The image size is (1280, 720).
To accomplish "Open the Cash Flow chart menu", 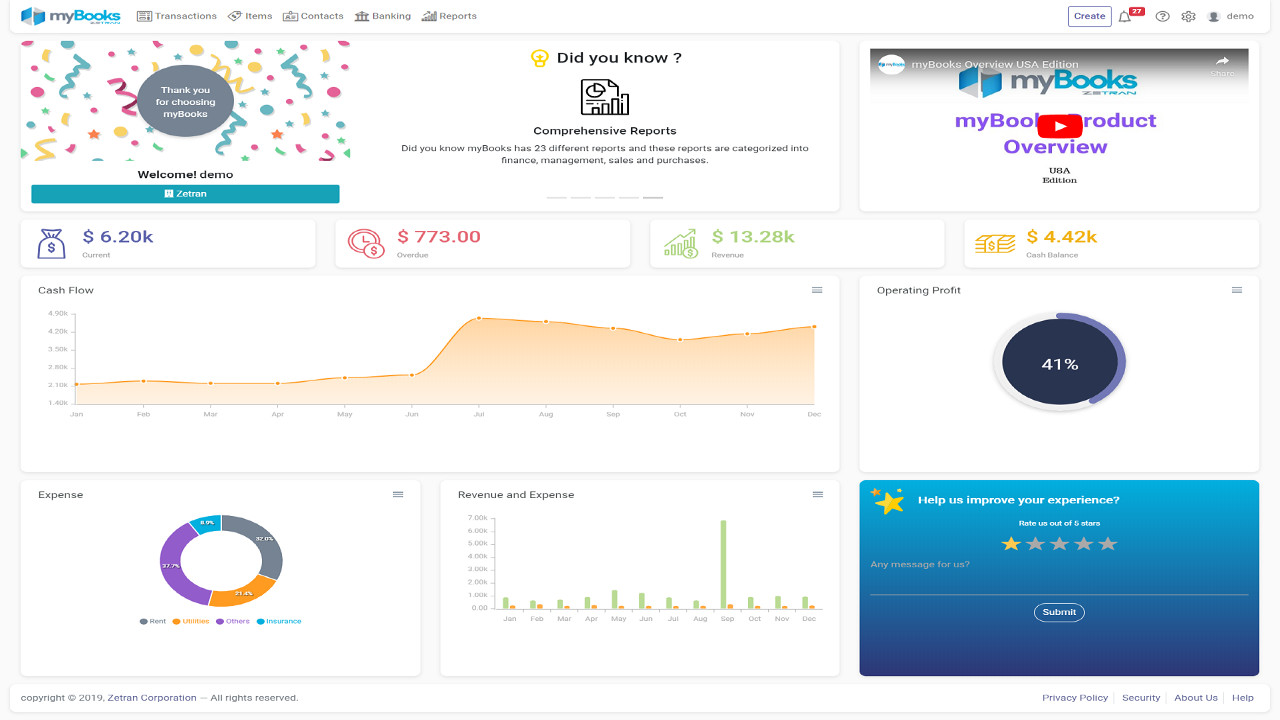I will (x=817, y=290).
